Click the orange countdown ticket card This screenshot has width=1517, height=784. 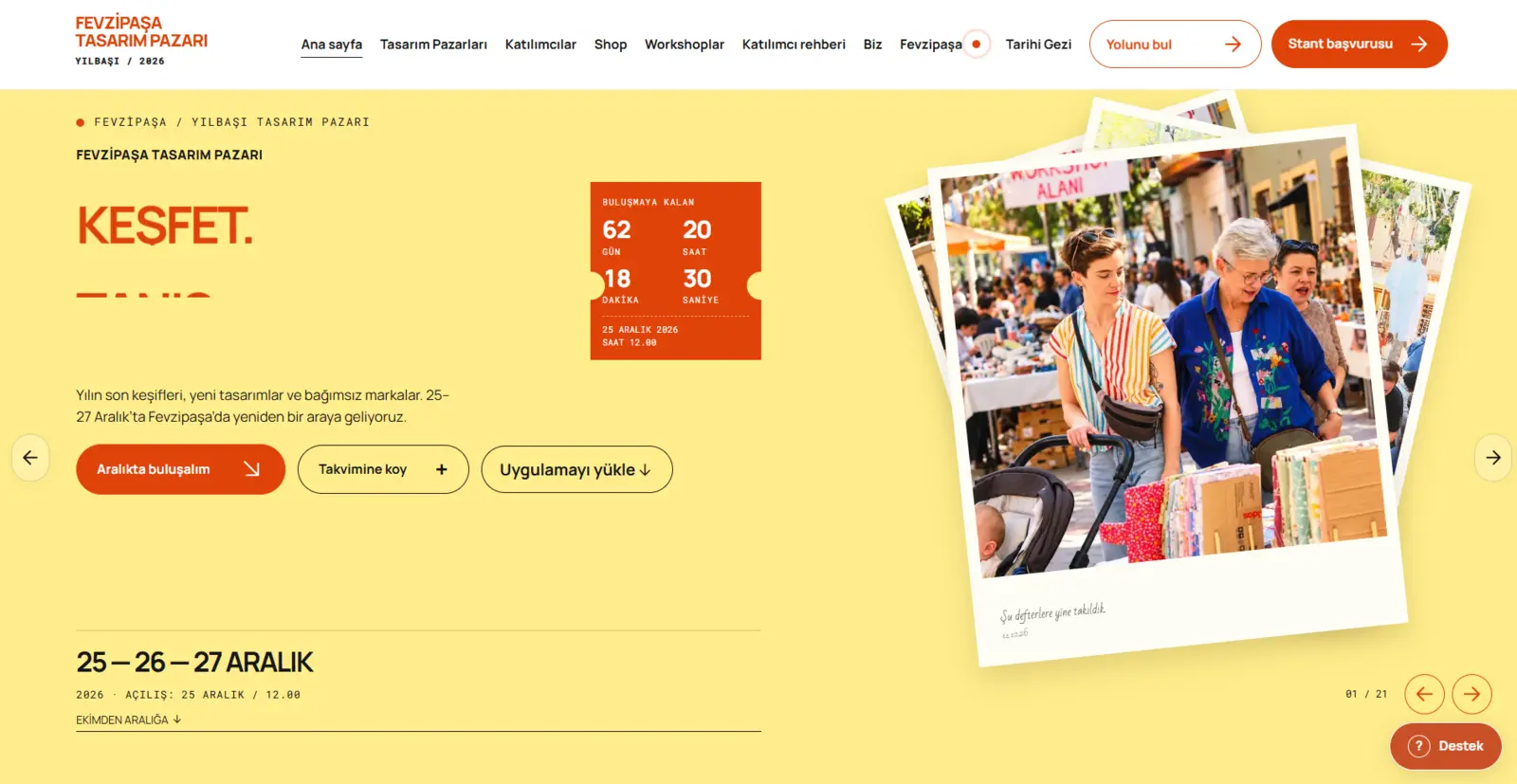[675, 270]
